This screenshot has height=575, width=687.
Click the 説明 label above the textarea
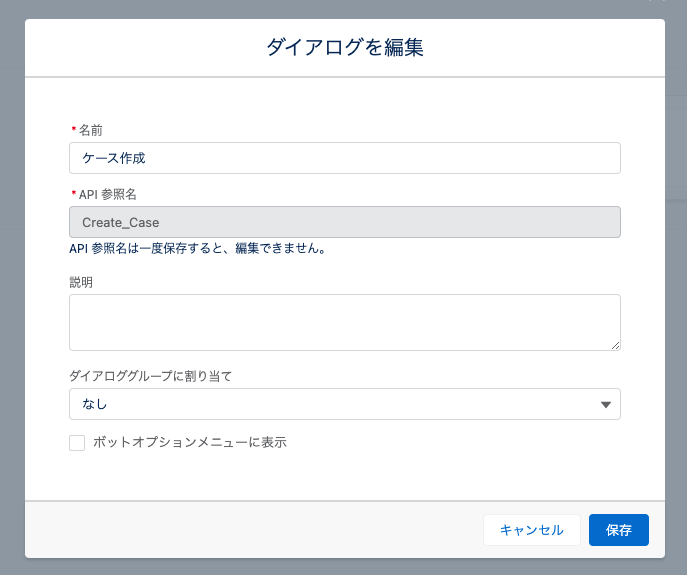click(81, 282)
